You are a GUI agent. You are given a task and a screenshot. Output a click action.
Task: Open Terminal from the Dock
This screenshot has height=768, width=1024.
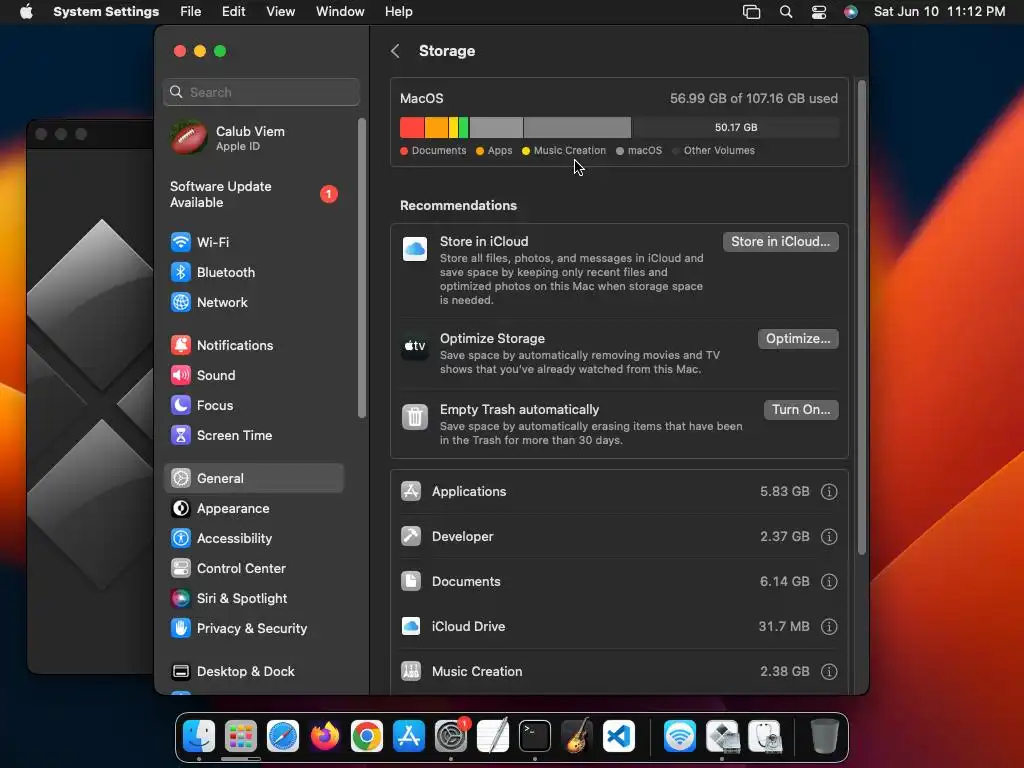click(x=535, y=737)
